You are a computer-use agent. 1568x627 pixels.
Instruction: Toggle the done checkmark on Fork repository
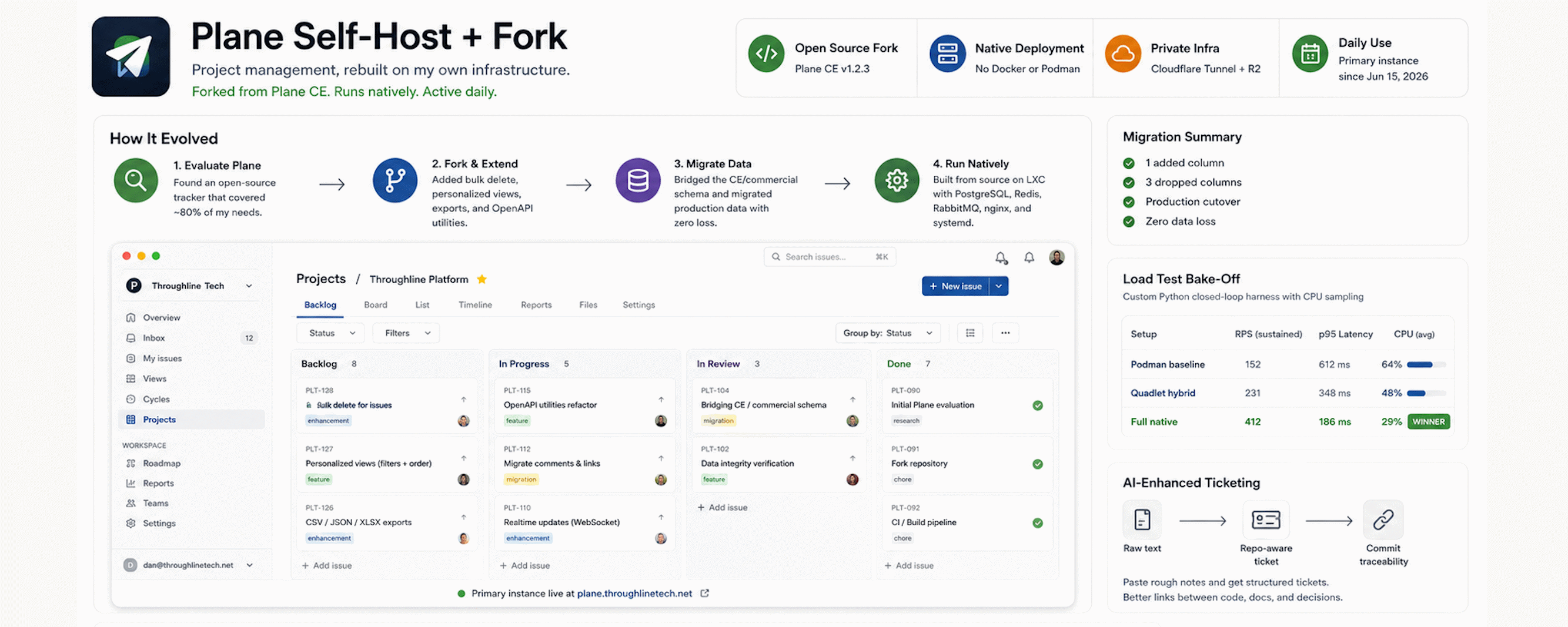pyautogui.click(x=1038, y=465)
